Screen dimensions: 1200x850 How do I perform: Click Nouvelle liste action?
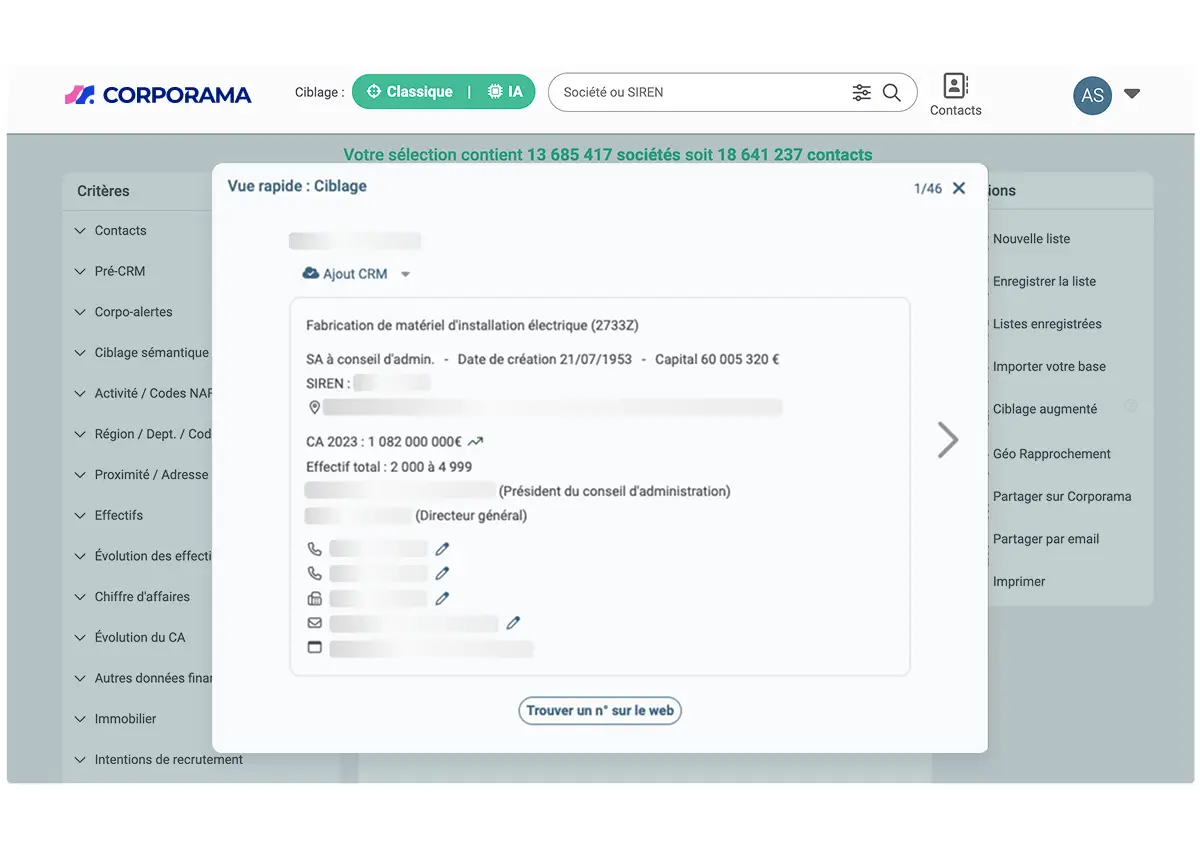click(x=1031, y=239)
